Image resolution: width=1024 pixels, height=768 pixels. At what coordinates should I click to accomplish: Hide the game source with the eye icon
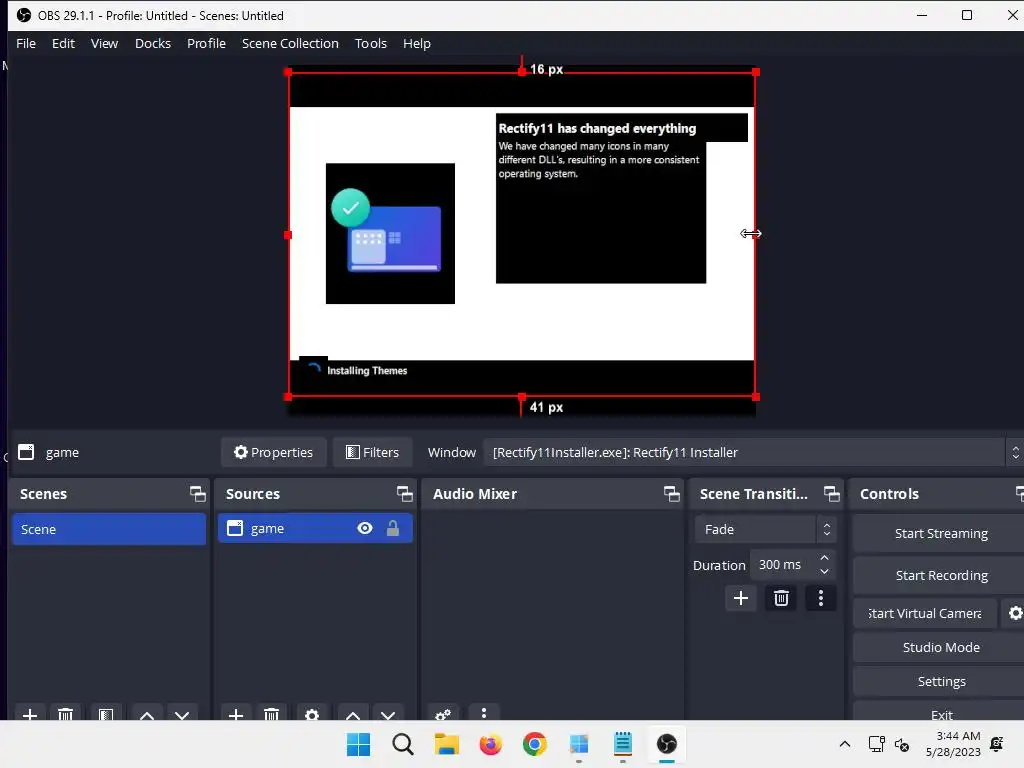coord(365,528)
